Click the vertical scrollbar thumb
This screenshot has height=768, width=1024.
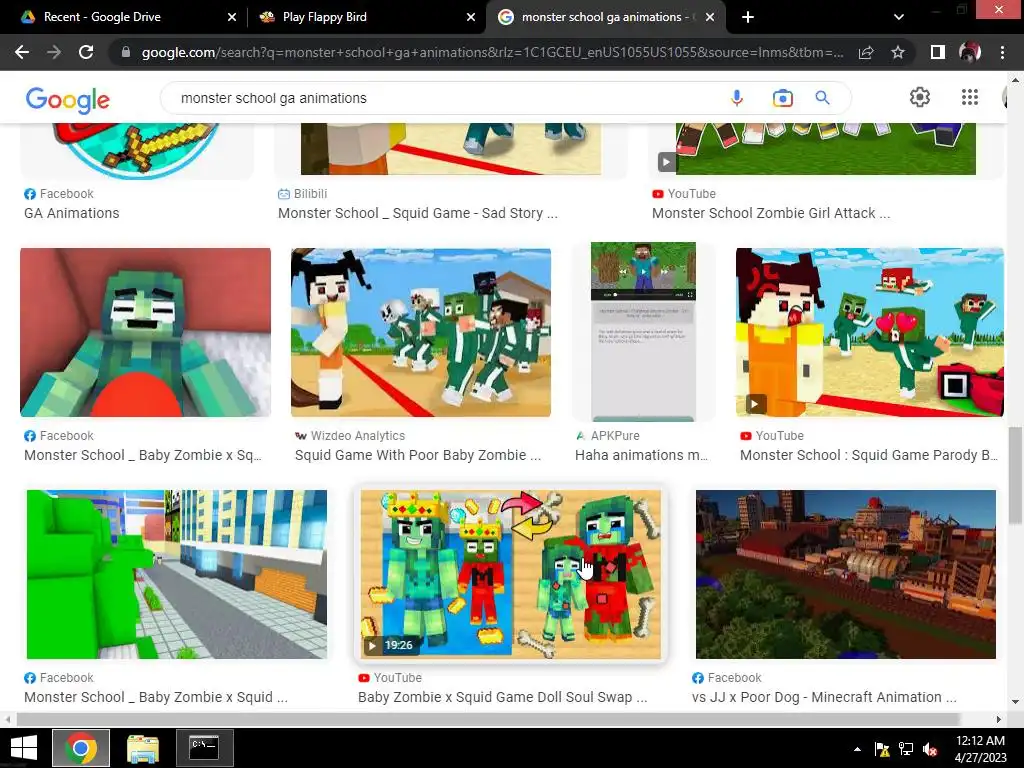[1014, 475]
